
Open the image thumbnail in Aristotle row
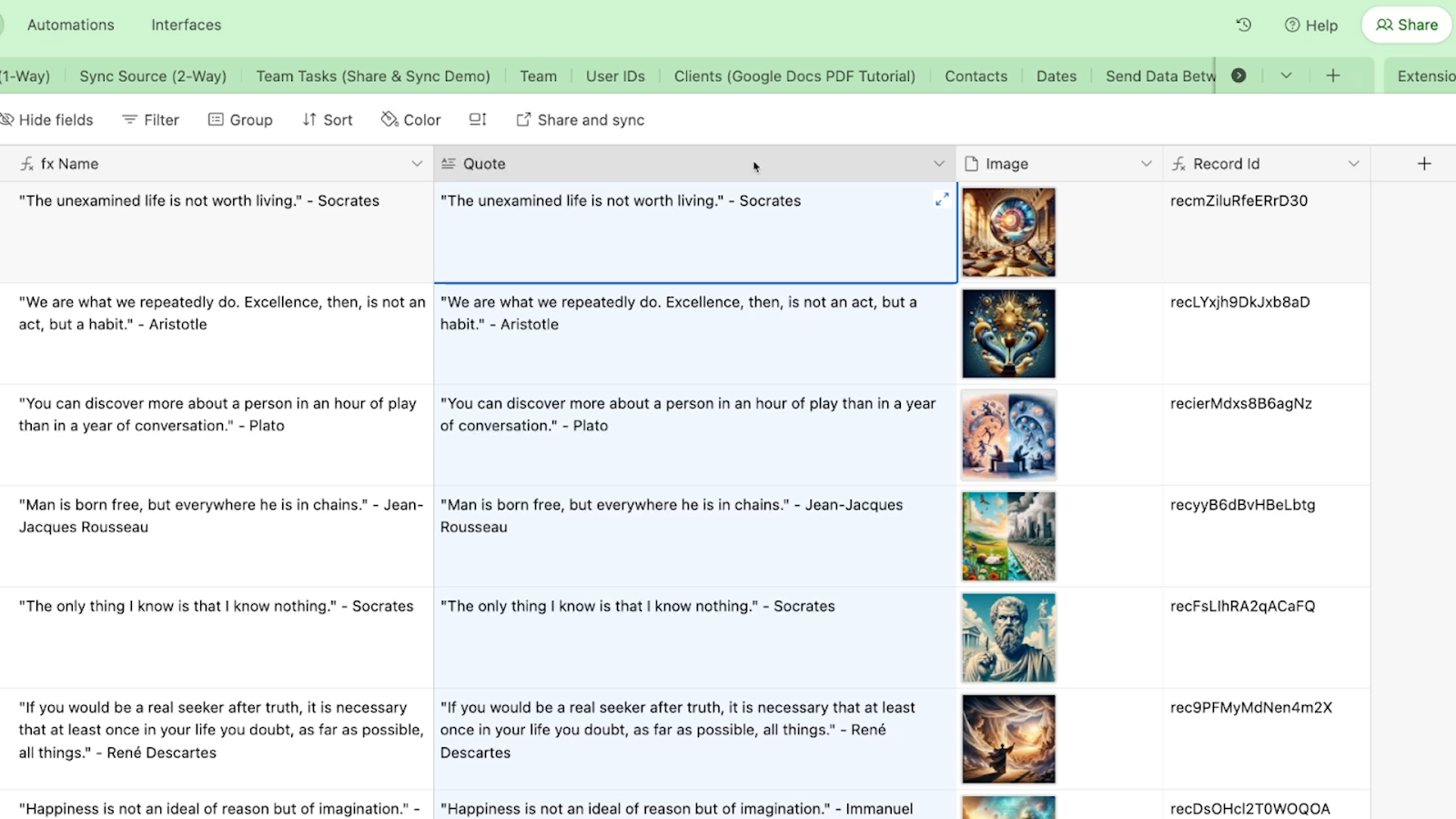(x=1008, y=333)
